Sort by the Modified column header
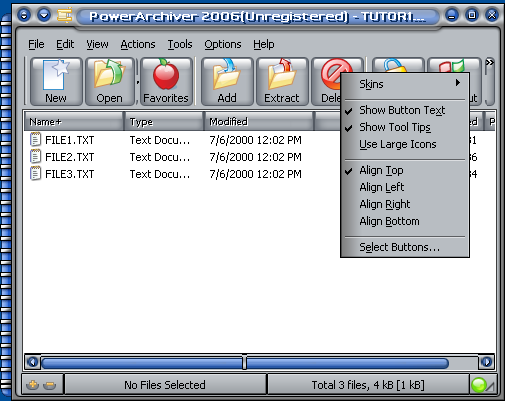This screenshot has width=505, height=401. tap(259, 122)
